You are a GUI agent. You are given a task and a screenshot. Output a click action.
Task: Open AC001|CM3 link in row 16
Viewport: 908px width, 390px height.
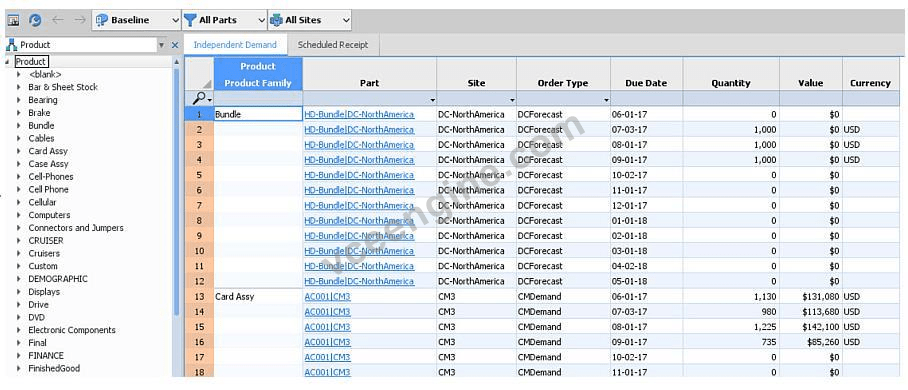327,342
